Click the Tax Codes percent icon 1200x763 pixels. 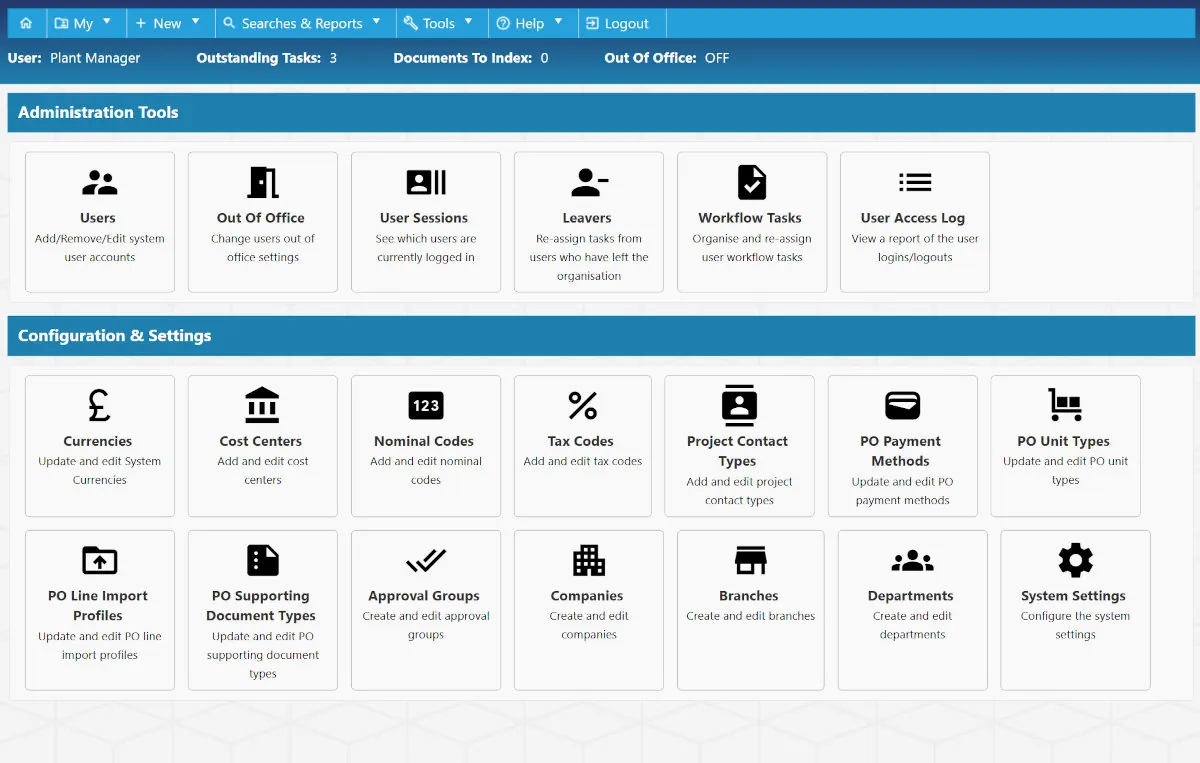pyautogui.click(x=583, y=405)
